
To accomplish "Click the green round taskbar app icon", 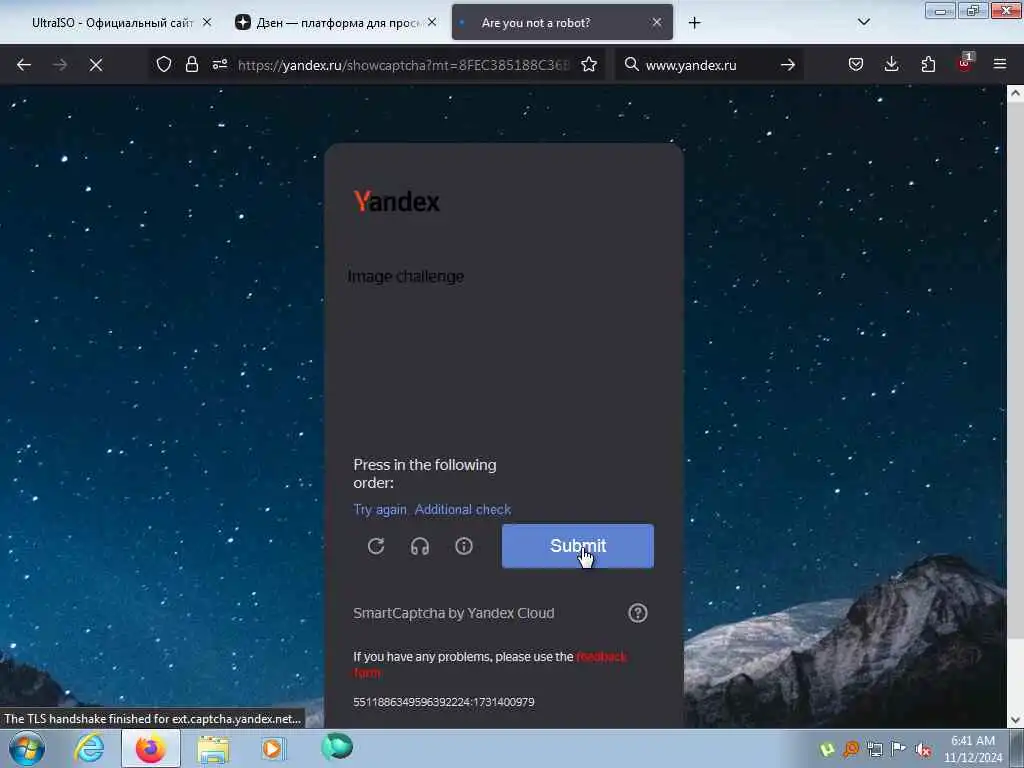I will (337, 747).
